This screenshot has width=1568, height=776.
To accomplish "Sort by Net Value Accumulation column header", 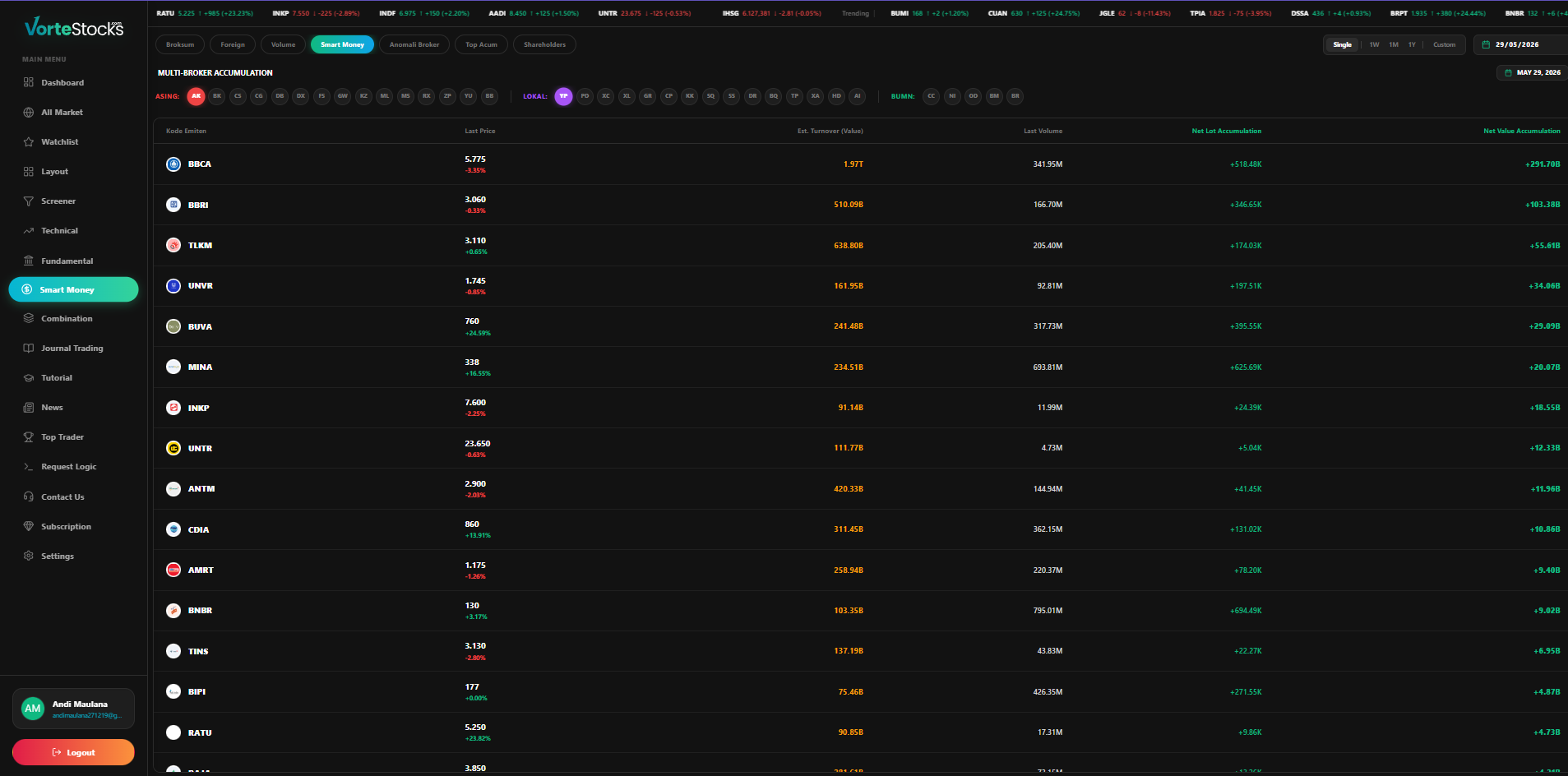I will pyautogui.click(x=1521, y=131).
